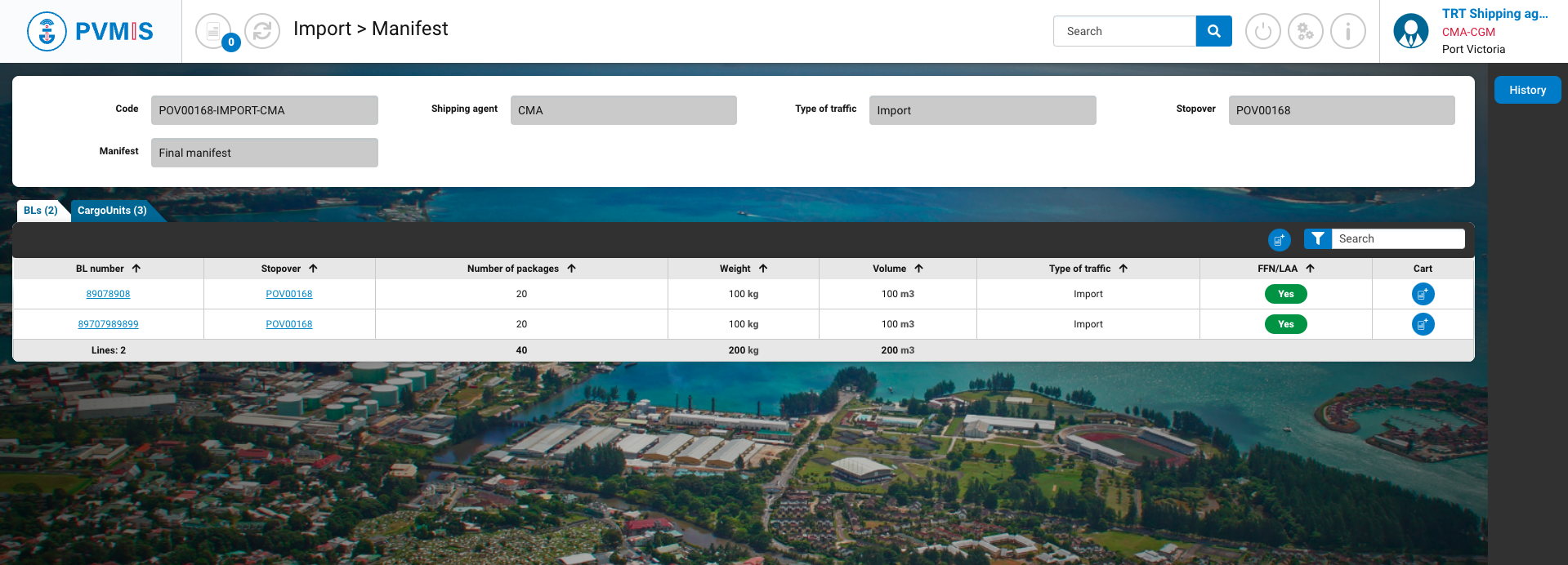The width and height of the screenshot is (1568, 565).
Task: Open the documents cart icon with badge 0
Action: 213,32
